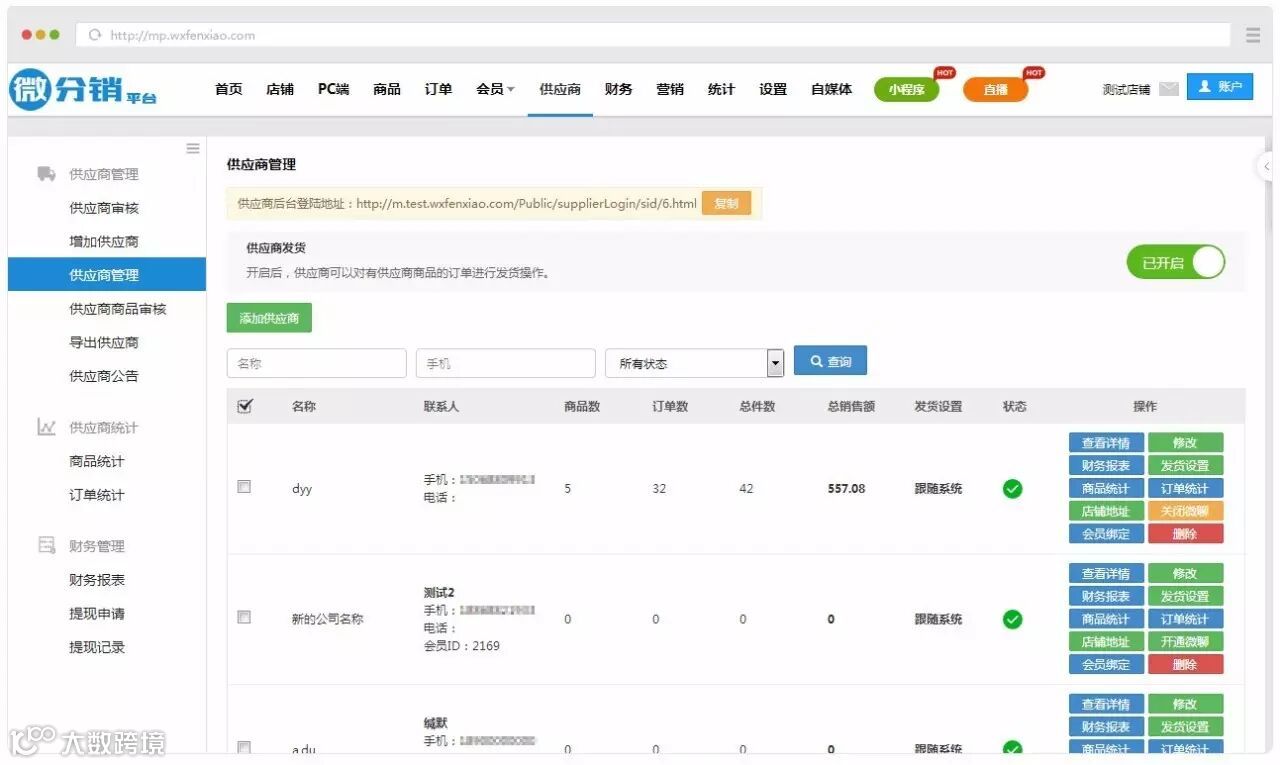Go to 首页 in the top navigation
The image size is (1280, 765).
click(x=229, y=89)
